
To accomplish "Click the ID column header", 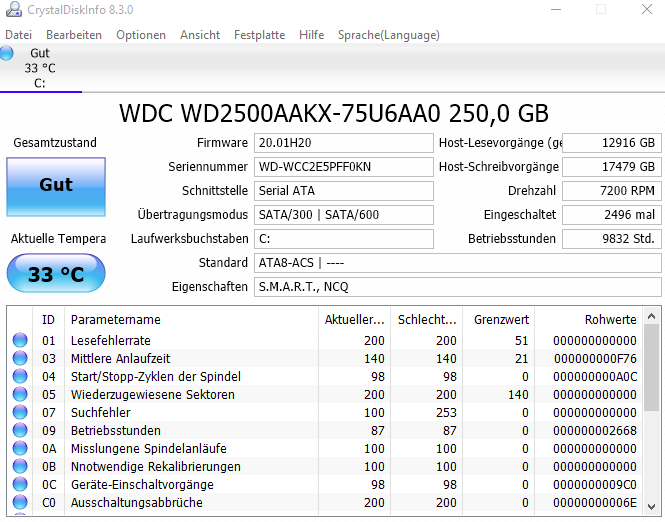I will click(x=48, y=319).
